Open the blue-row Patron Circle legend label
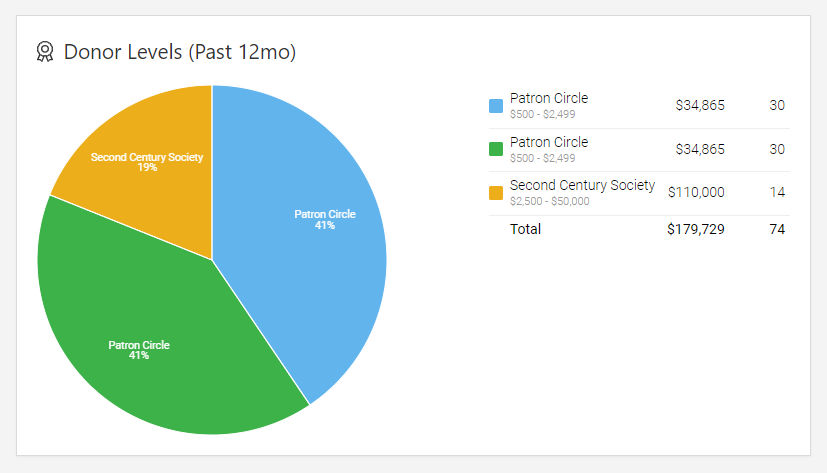Viewport: 827px width, 473px height. [548, 98]
